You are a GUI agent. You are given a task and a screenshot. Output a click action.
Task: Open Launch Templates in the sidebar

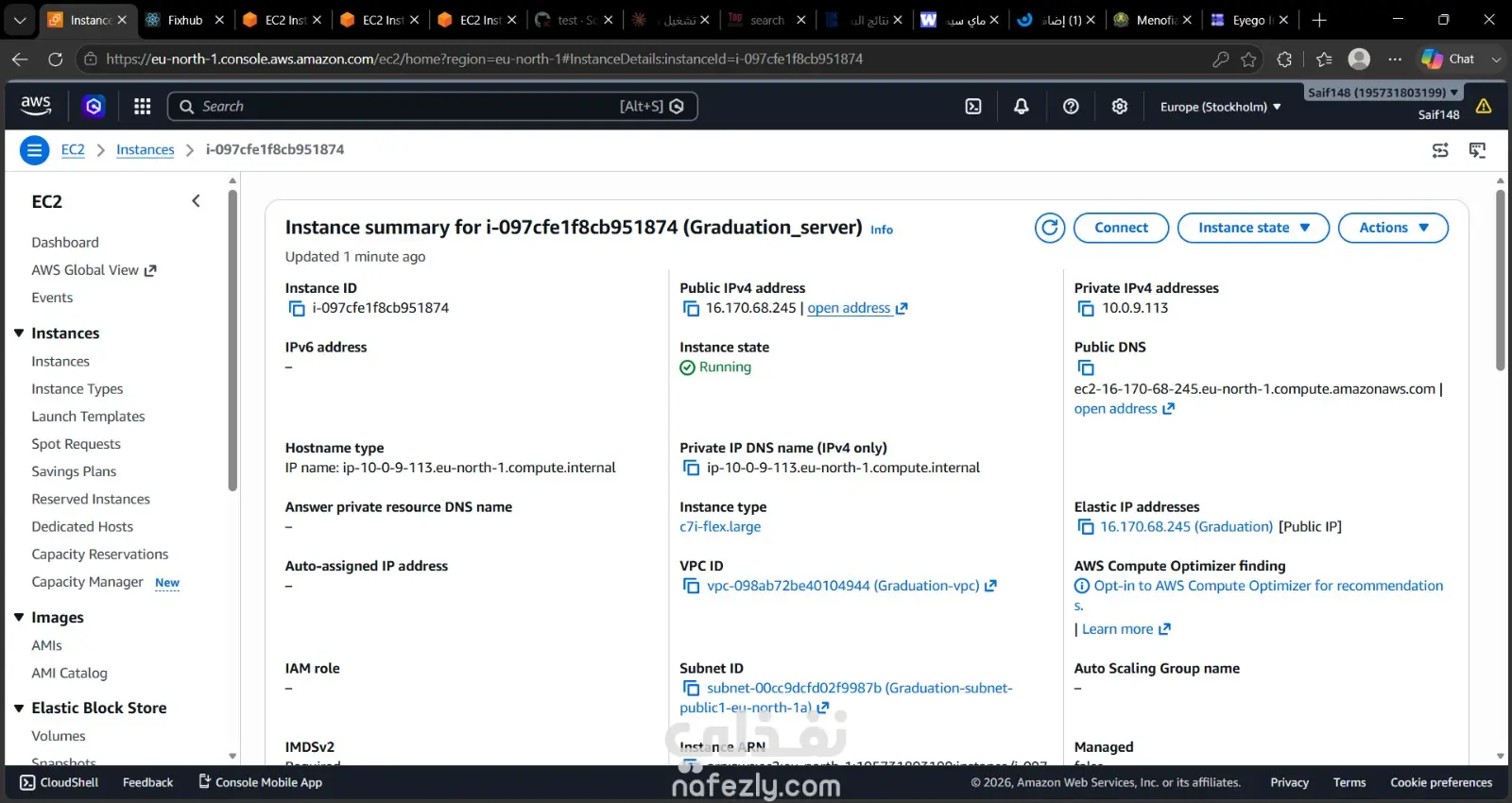coord(88,417)
